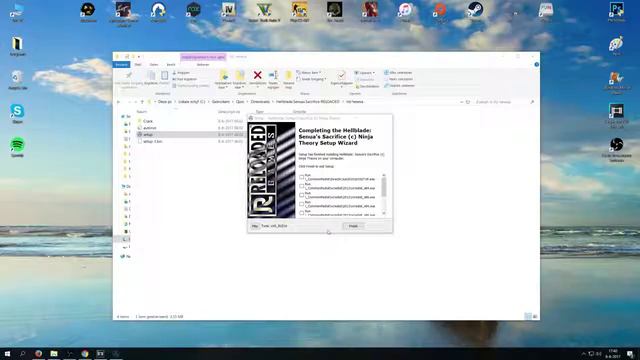Switch to large icons view at bottom right
Screen dimensions: 640x360
(x=535, y=316)
